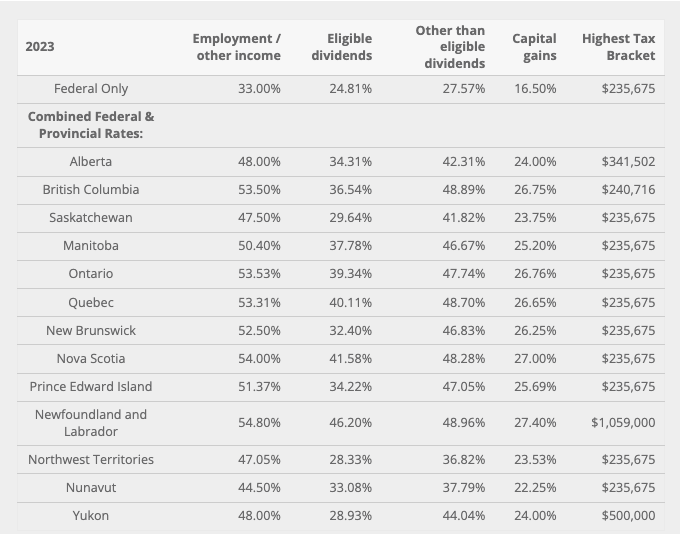Select the $1,059,000 tax bracket value
Screen dimensions: 680x534
623,423
